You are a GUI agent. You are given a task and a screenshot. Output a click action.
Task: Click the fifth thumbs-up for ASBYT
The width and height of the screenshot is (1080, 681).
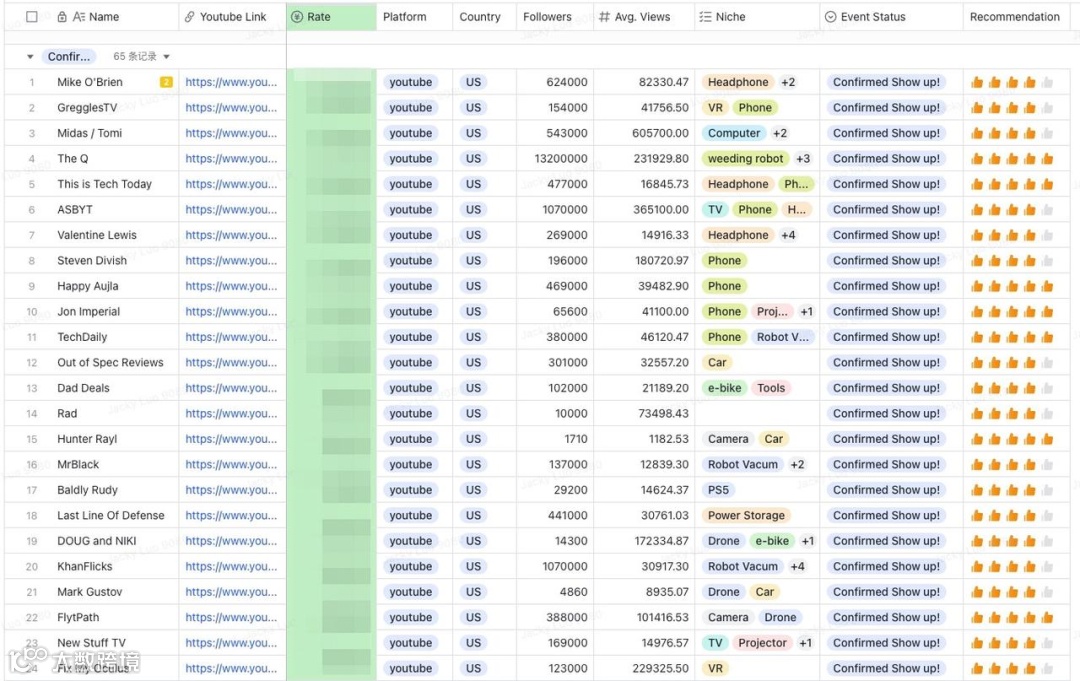[x=1047, y=209]
